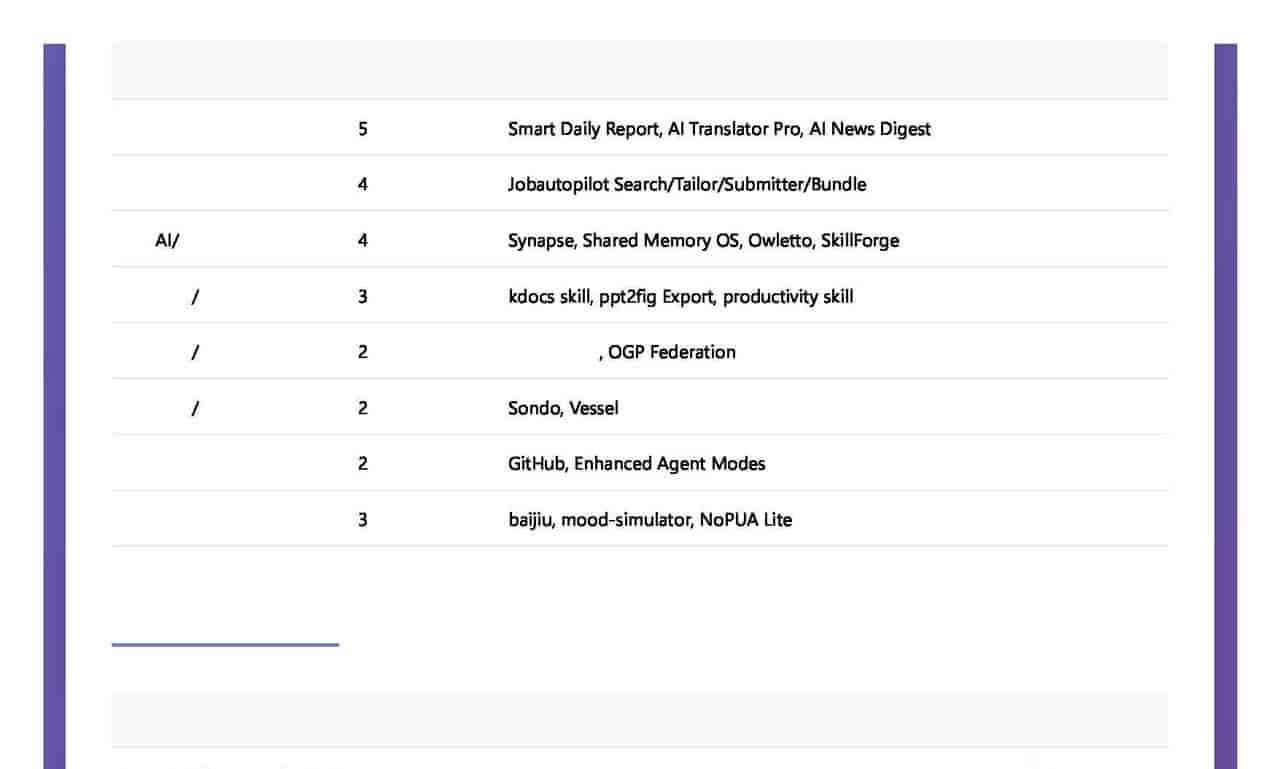Click the slash in the OGP Federation row

tap(194, 352)
